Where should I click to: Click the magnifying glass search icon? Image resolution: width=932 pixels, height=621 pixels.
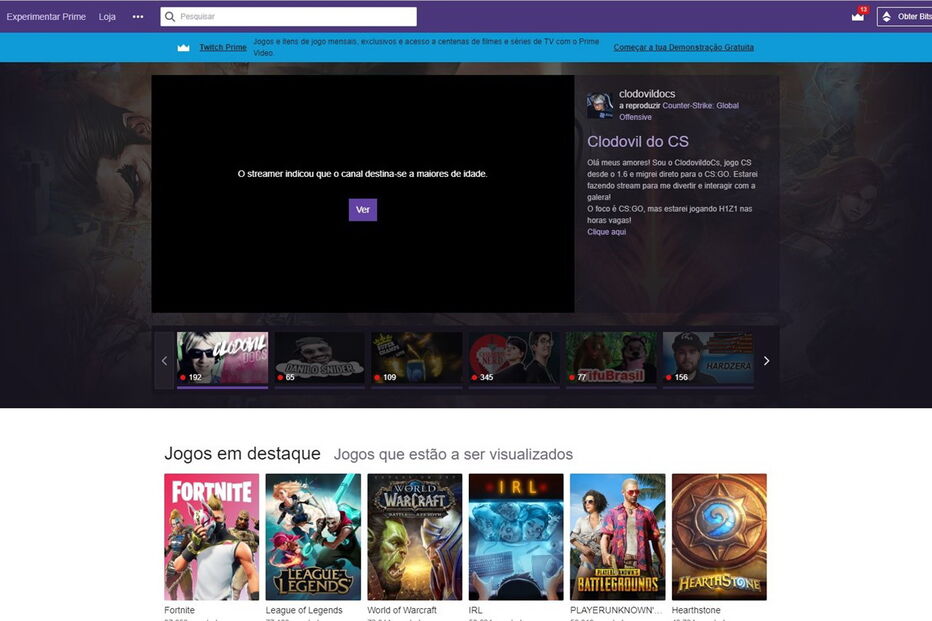[x=170, y=16]
